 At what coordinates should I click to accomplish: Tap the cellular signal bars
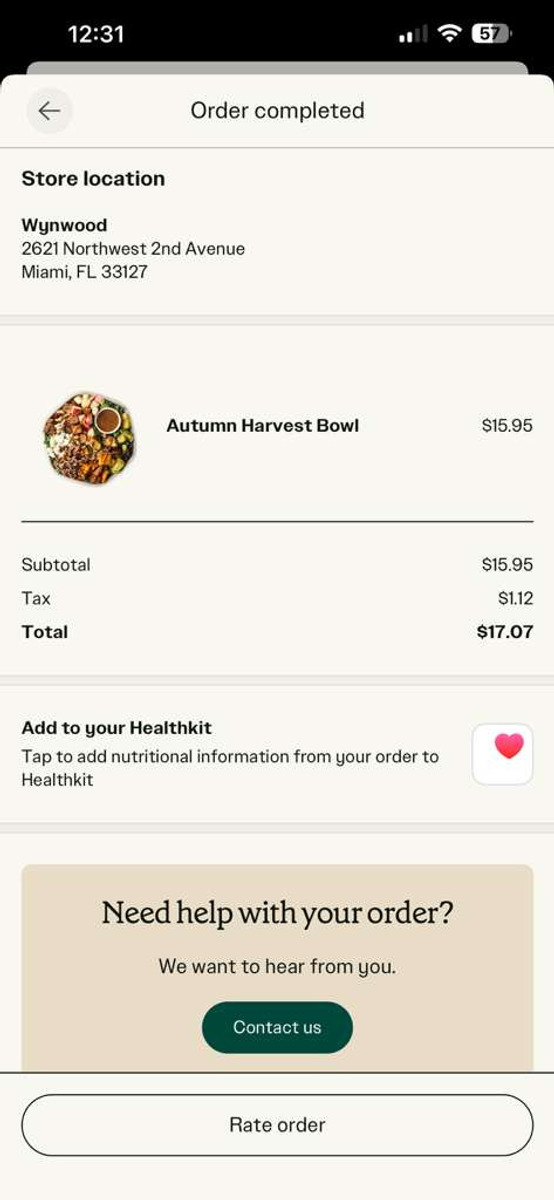(x=413, y=35)
